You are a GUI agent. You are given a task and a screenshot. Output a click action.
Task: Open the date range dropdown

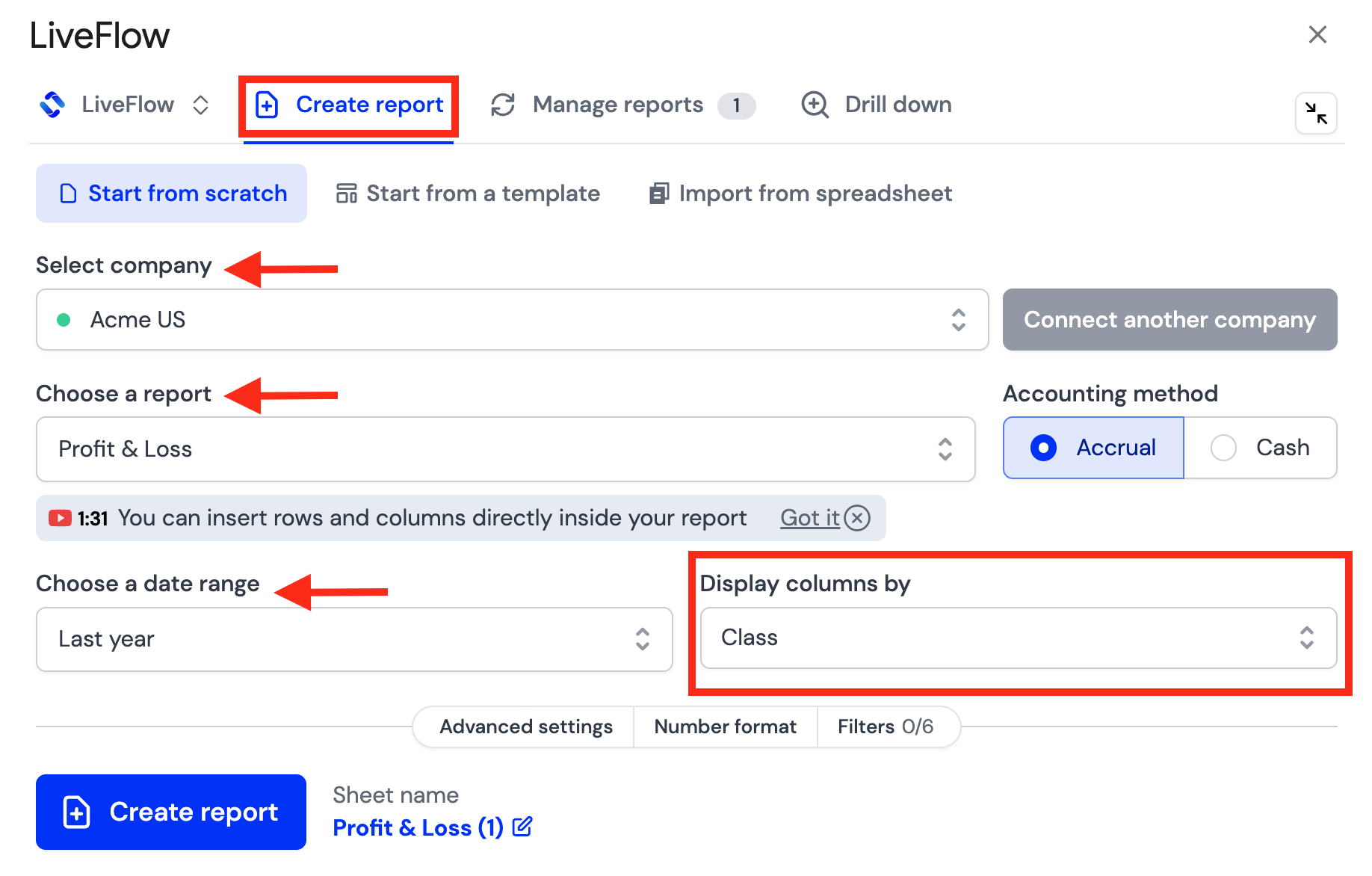355,639
